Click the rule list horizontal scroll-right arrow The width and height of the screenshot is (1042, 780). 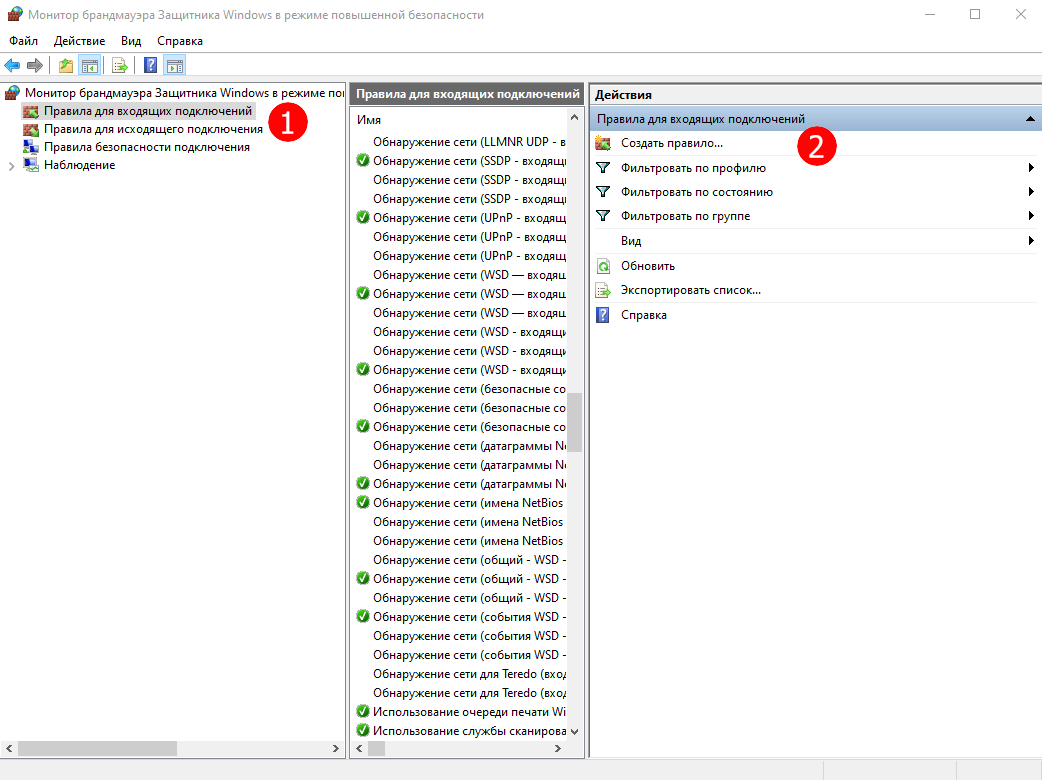pyautogui.click(x=558, y=749)
